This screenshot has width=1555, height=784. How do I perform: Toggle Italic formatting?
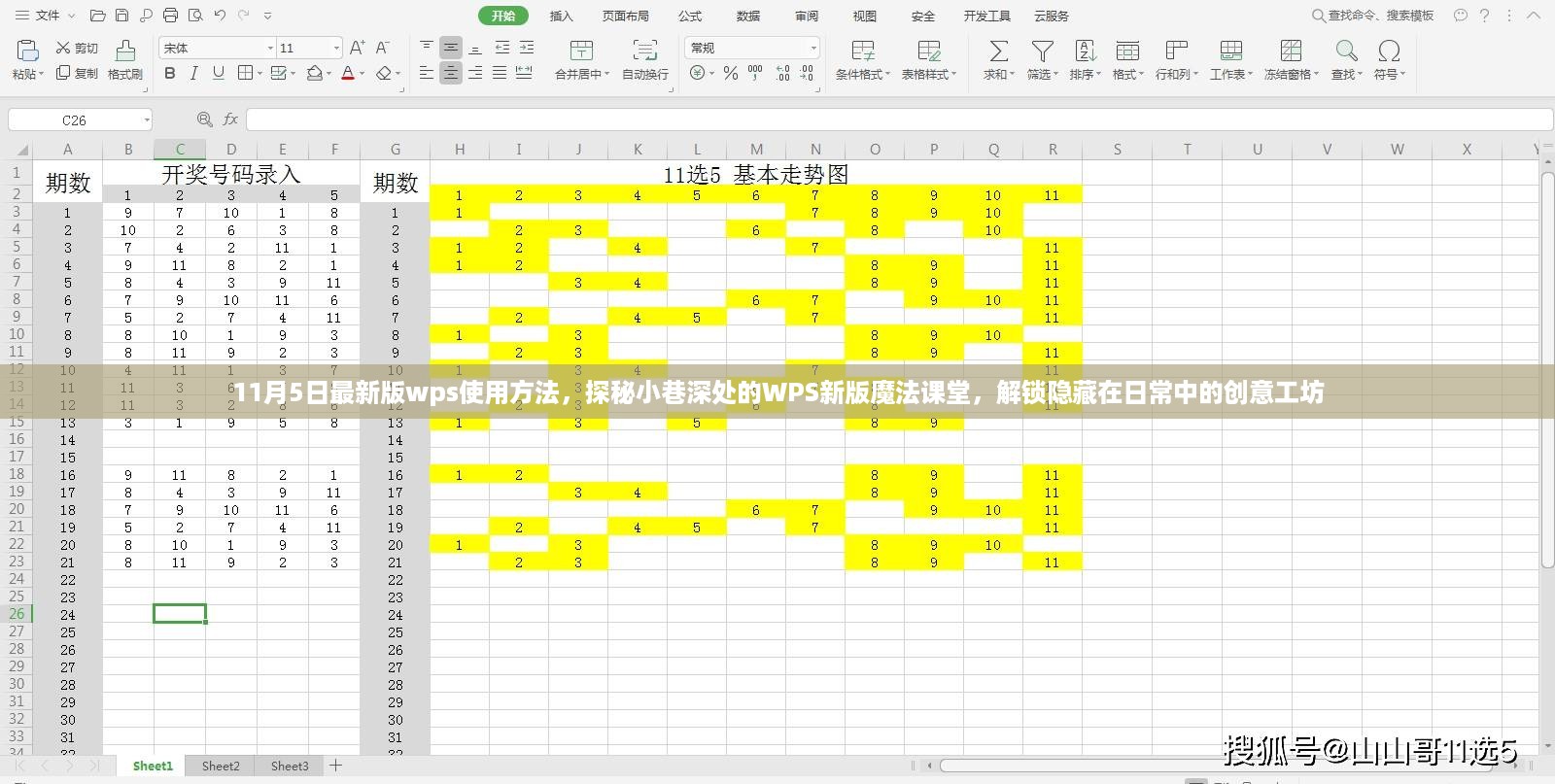[194, 73]
